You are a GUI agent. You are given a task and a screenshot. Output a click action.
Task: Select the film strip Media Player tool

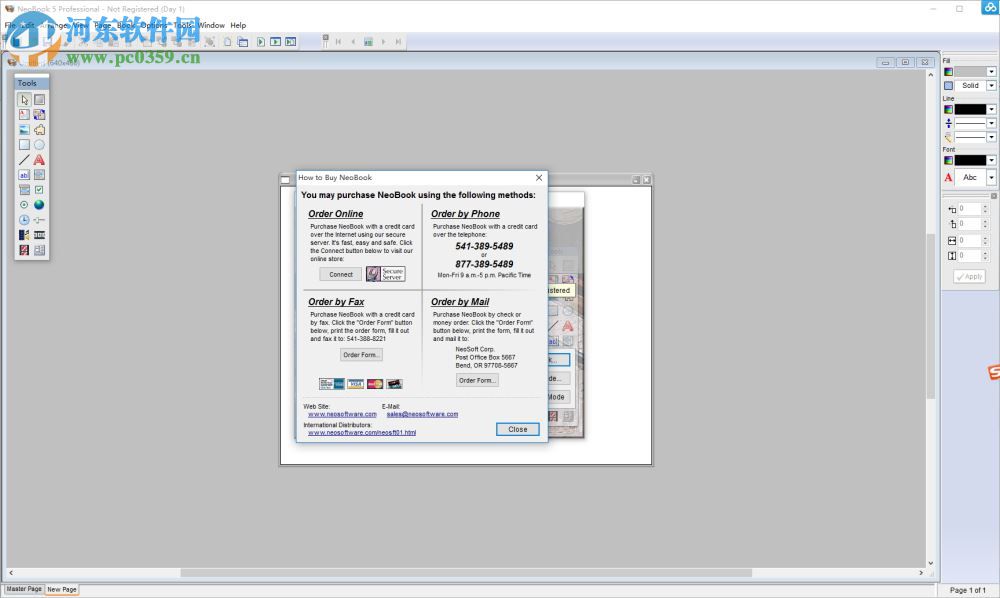[40, 235]
